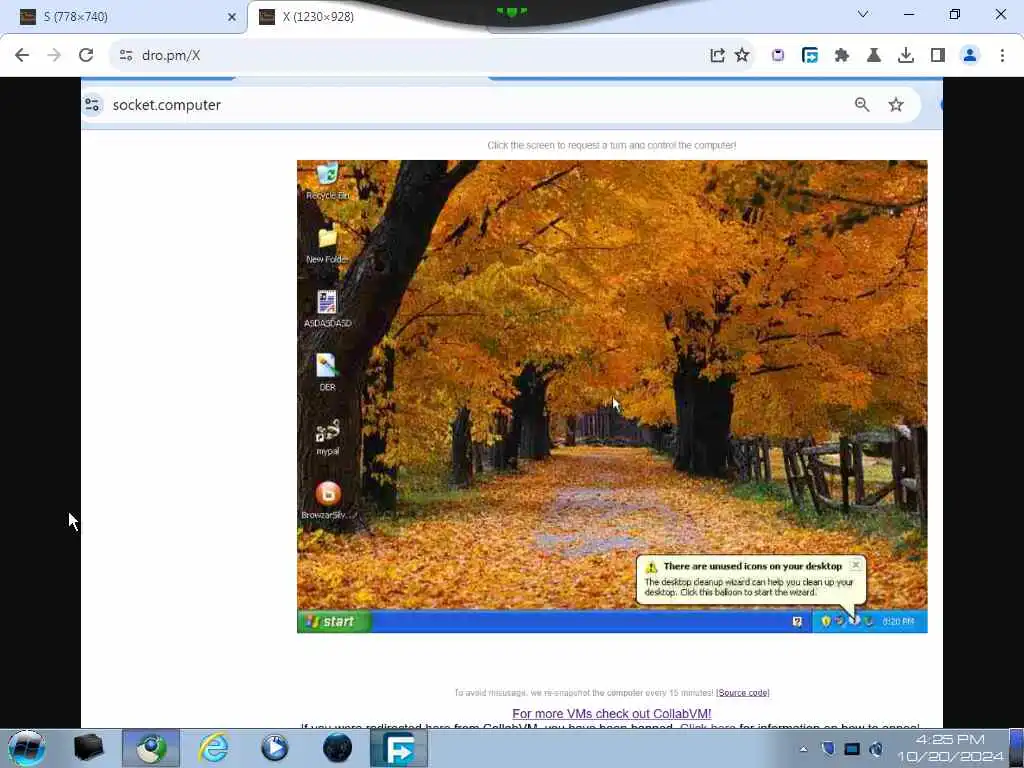Open the black box app in the taskbar
The width and height of the screenshot is (1024, 768).
(x=88, y=748)
